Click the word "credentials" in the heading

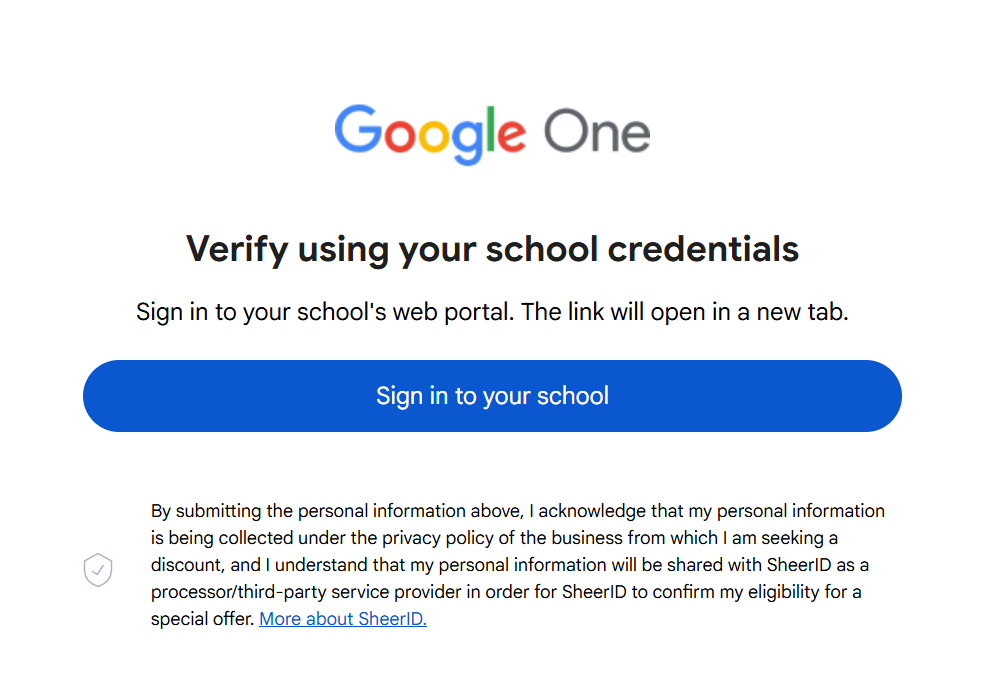click(703, 249)
